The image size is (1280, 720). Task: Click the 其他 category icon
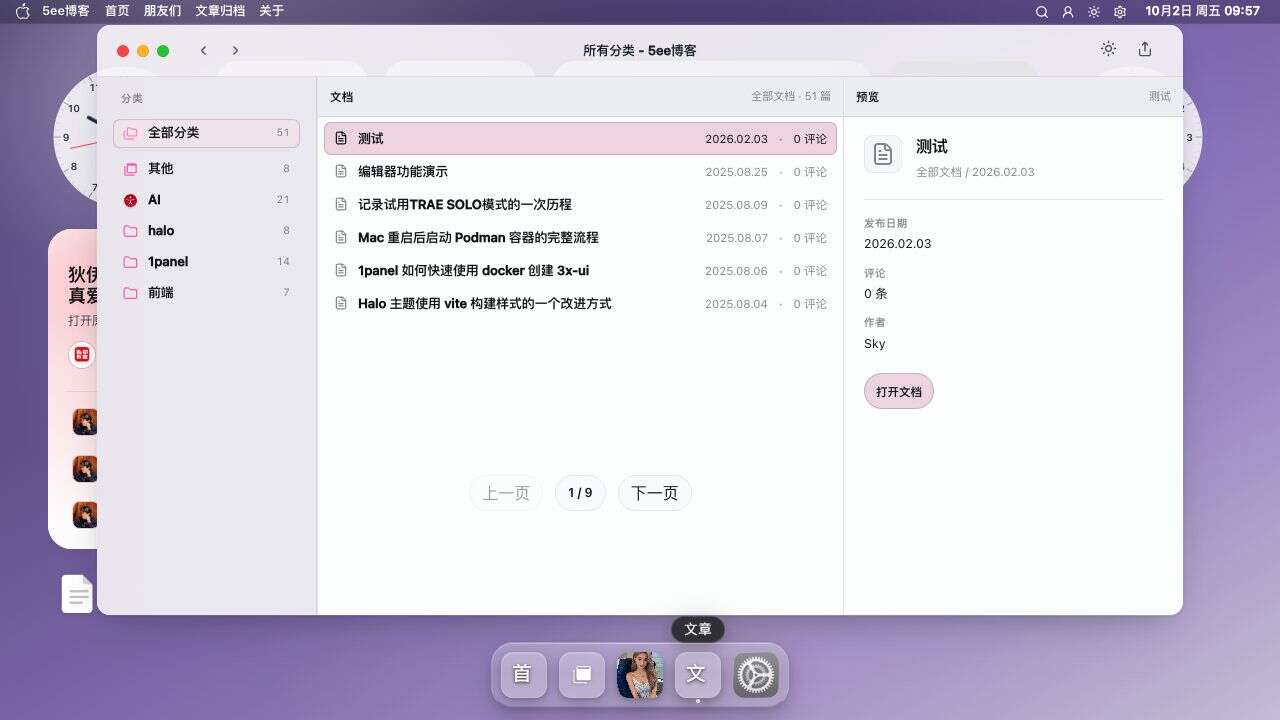tap(130, 169)
